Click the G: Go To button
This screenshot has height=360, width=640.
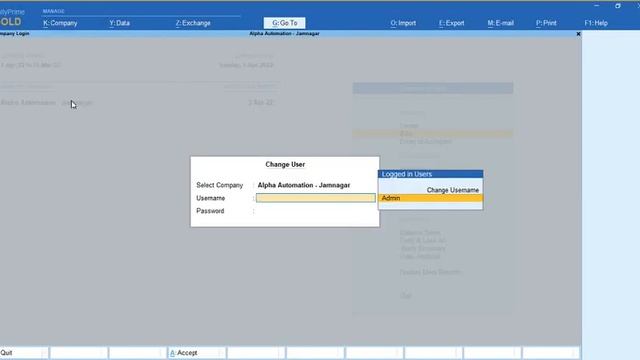[x=284, y=23]
